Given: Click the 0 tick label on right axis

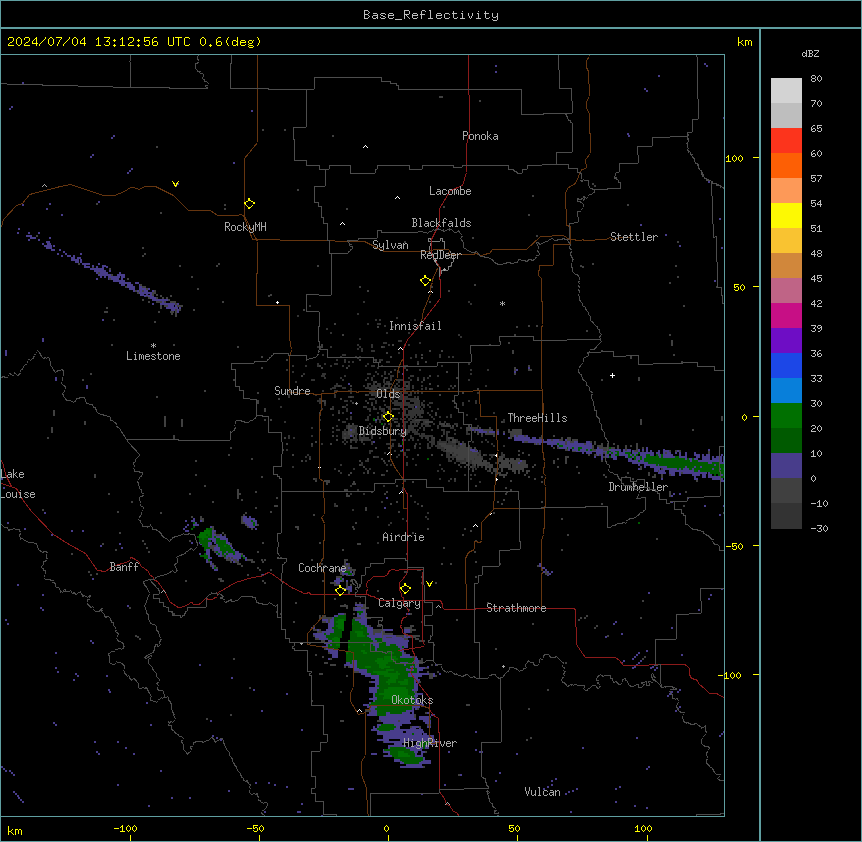Looking at the screenshot, I should click(744, 418).
